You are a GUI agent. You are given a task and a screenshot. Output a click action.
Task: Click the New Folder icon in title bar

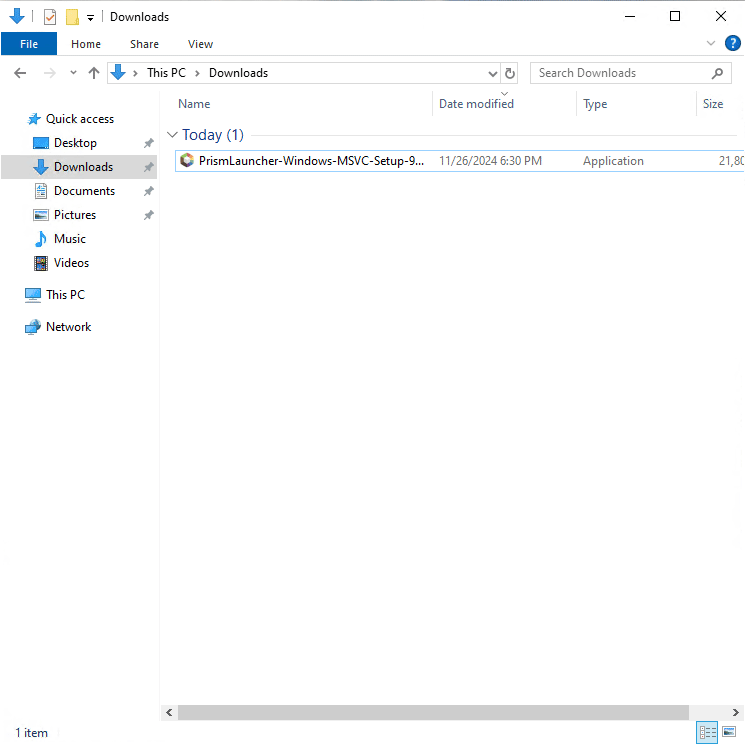coord(72,17)
